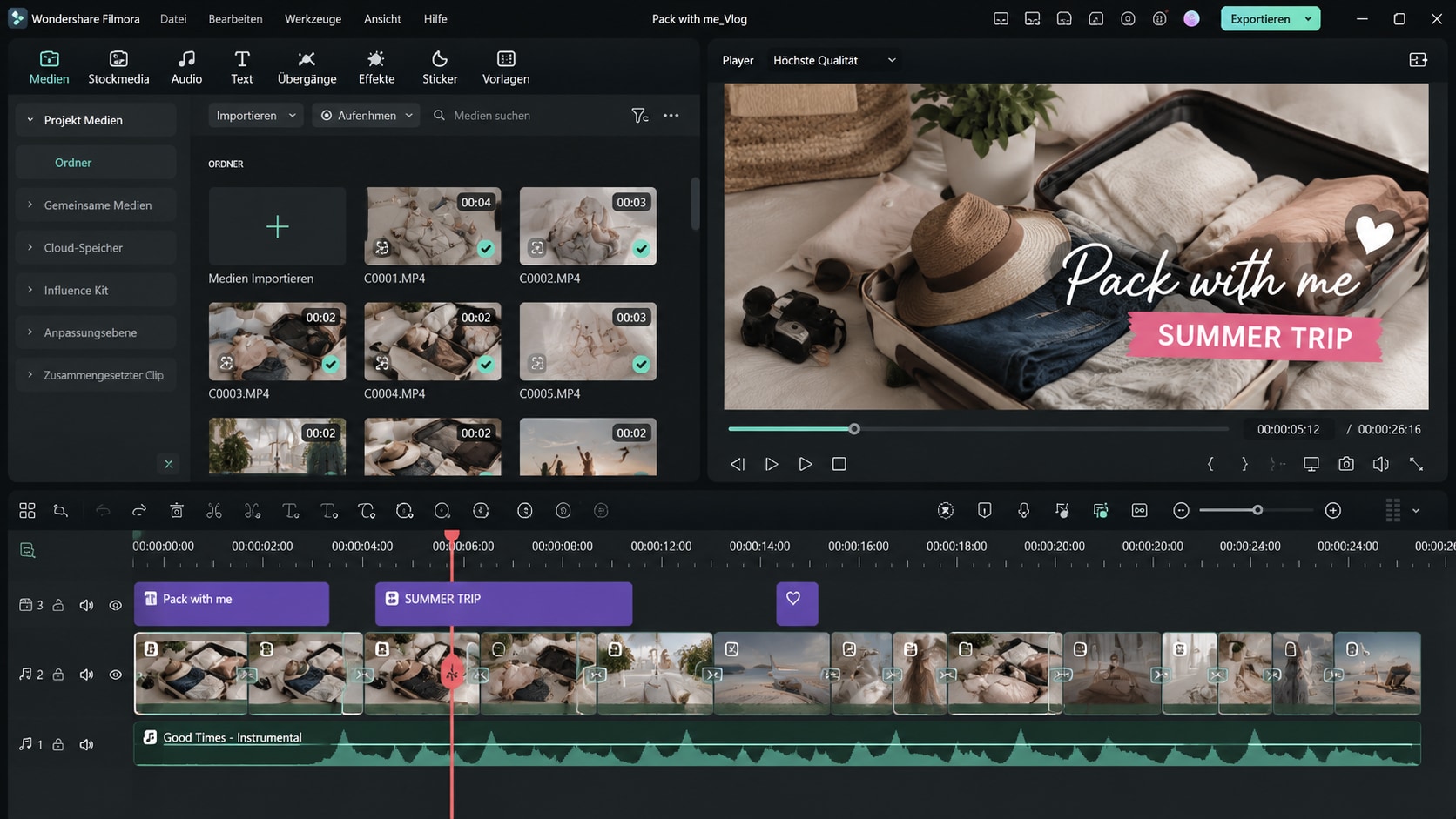Image resolution: width=1456 pixels, height=819 pixels.
Task: Open the Importieren dropdown
Action: pyautogui.click(x=256, y=115)
